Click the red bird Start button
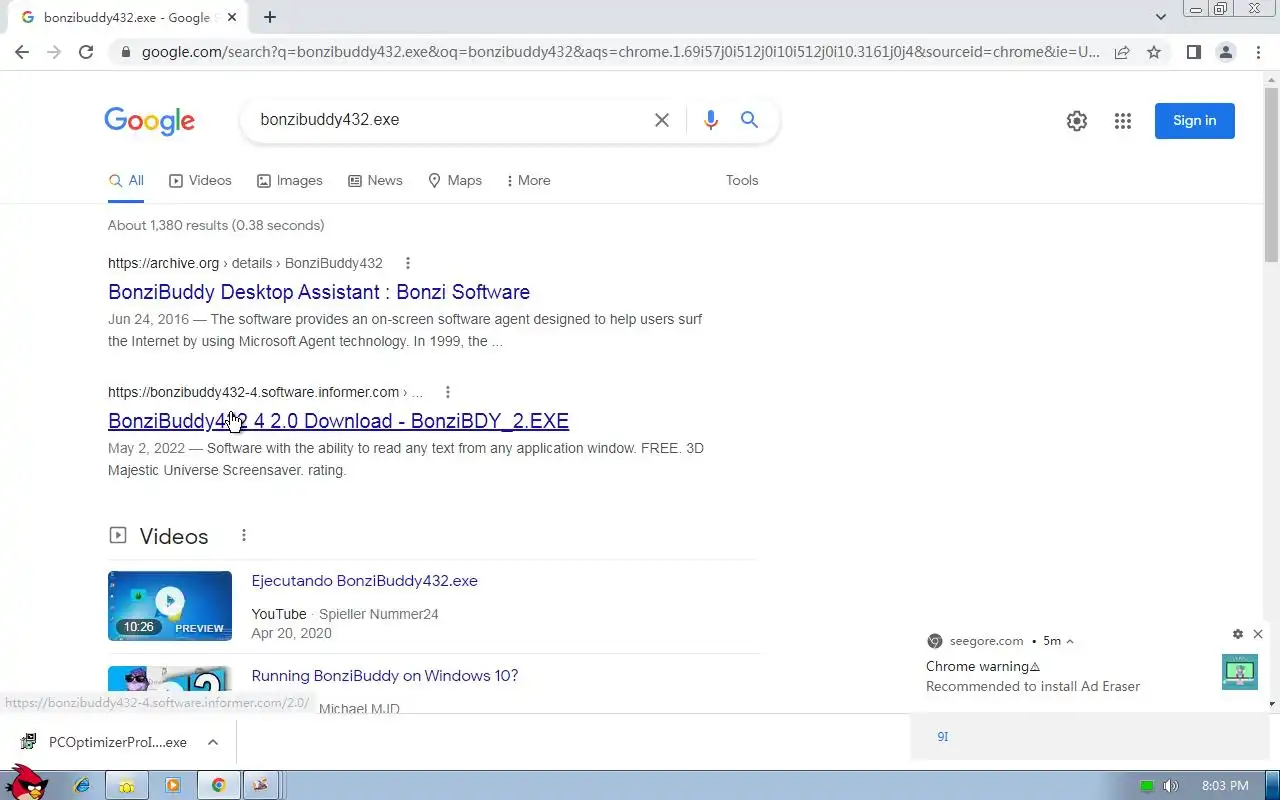 (27, 782)
